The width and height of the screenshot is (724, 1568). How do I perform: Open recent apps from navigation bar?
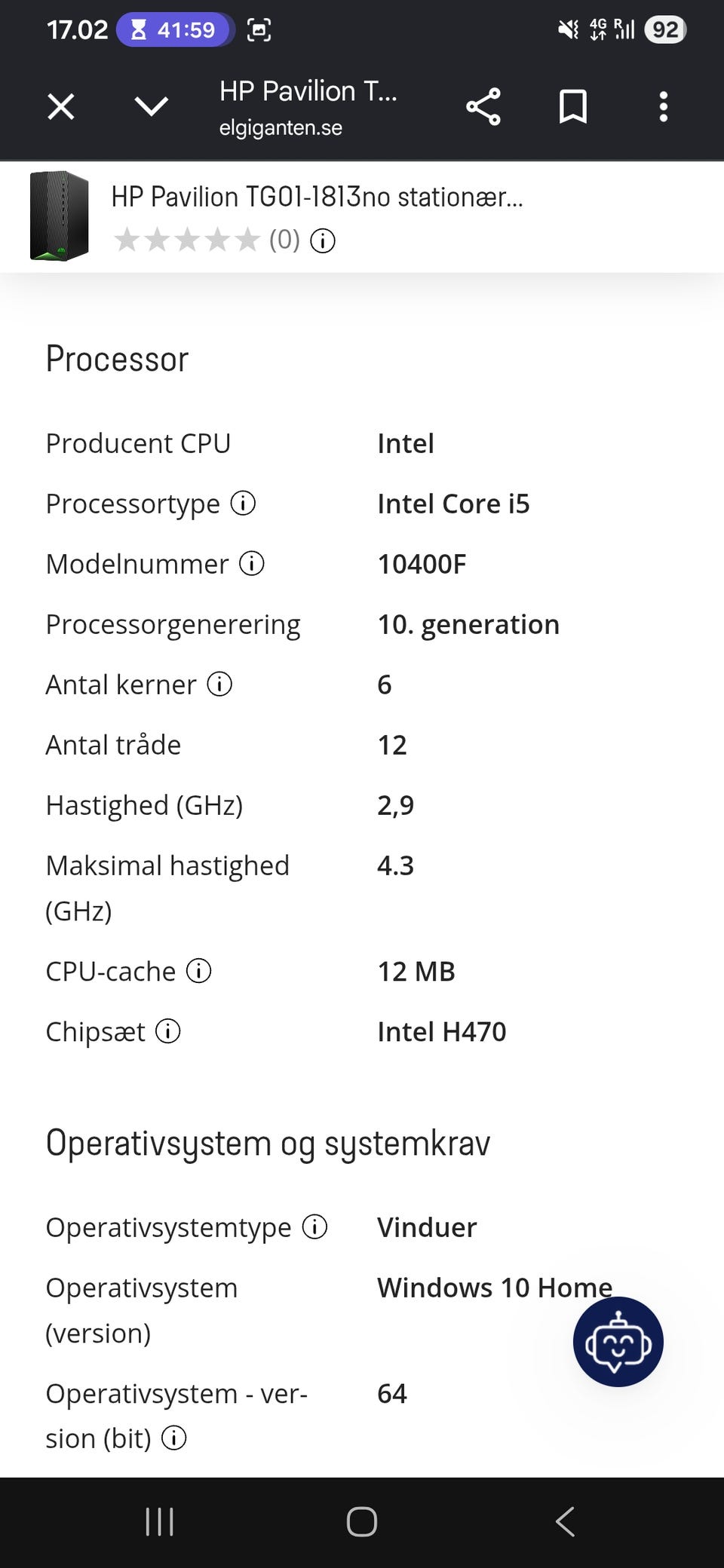coord(159,1521)
